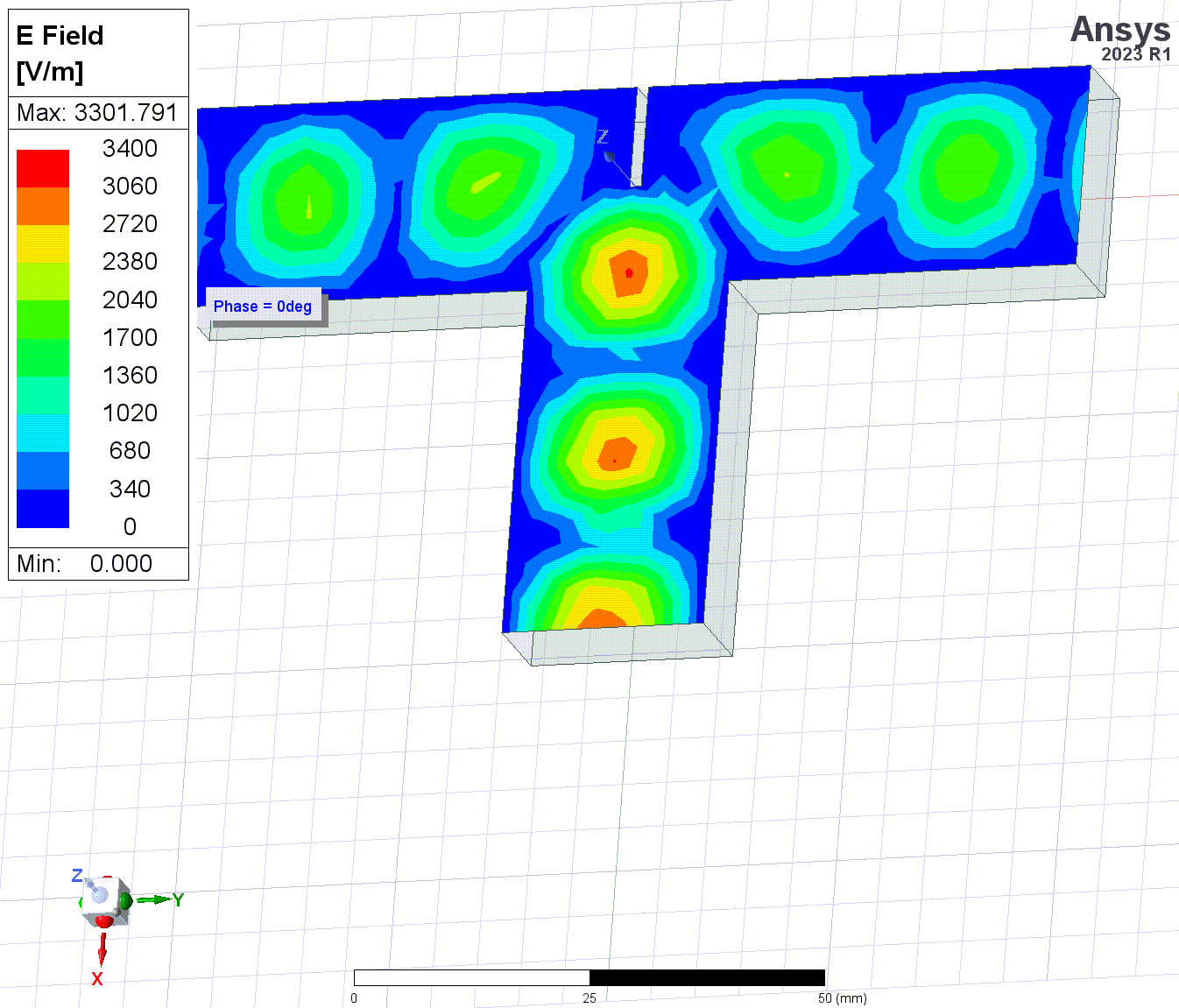Click the 1020 legend value
This screenshot has height=1008, width=1179.
click(x=130, y=412)
